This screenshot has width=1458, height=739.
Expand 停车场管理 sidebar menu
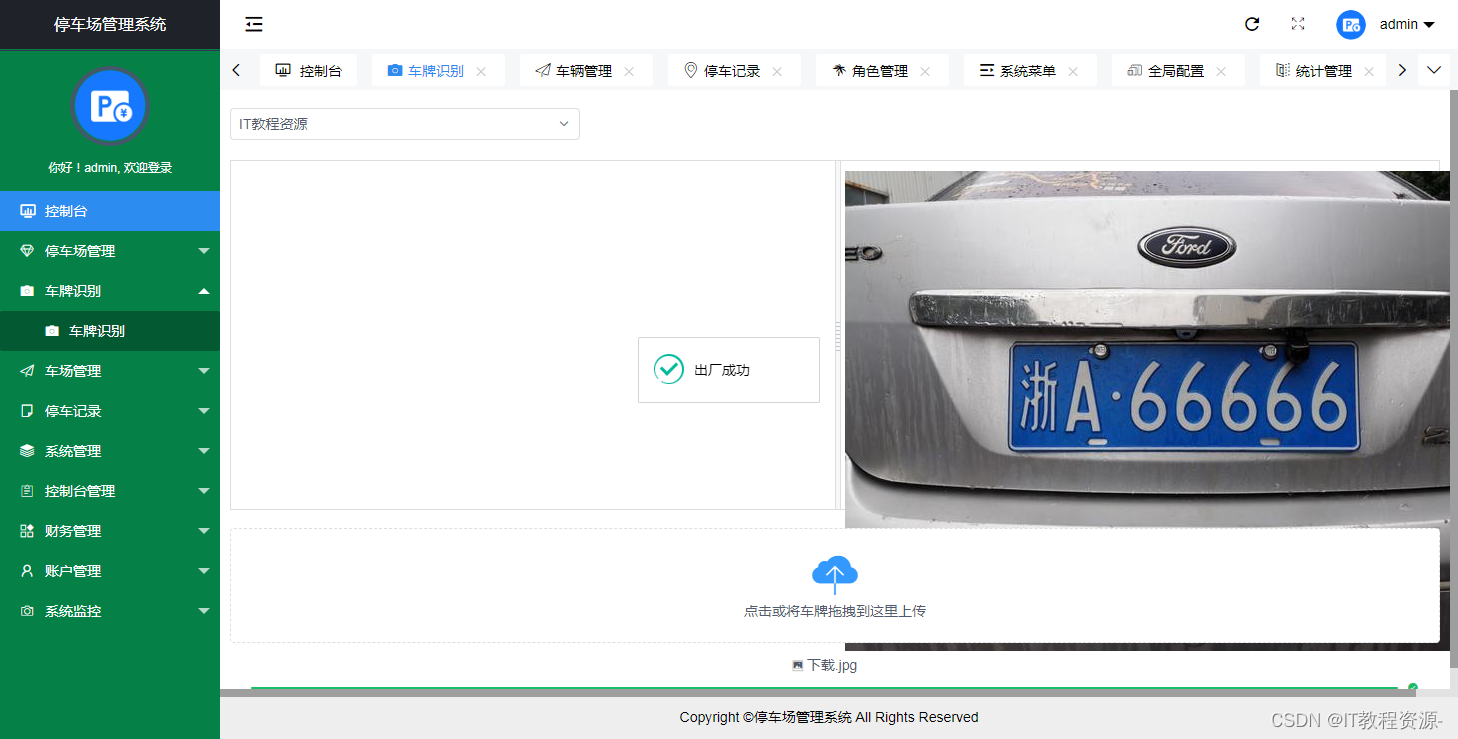110,251
